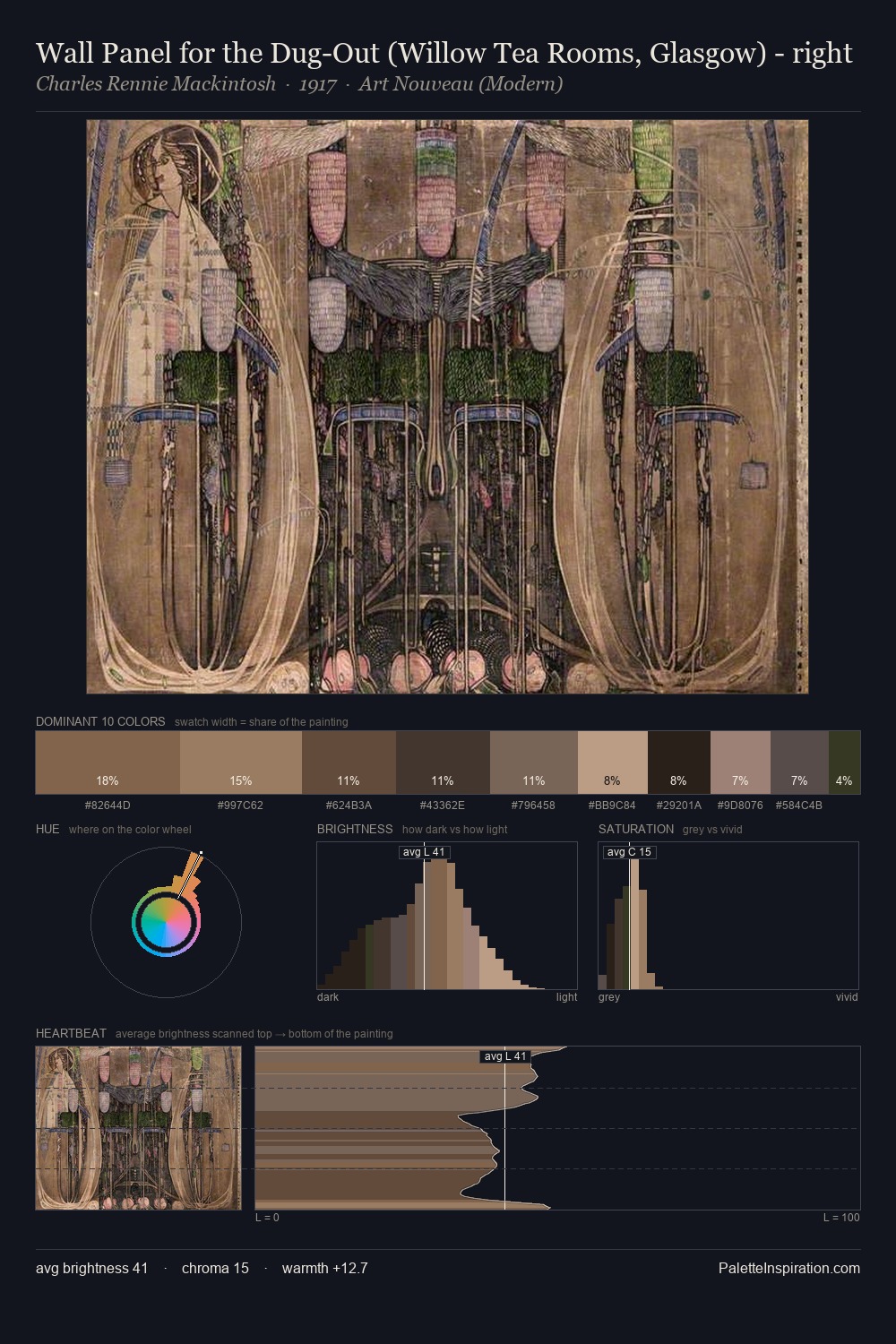Click hex code #624B3A text
This screenshot has height=1344, width=896.
pos(349,805)
